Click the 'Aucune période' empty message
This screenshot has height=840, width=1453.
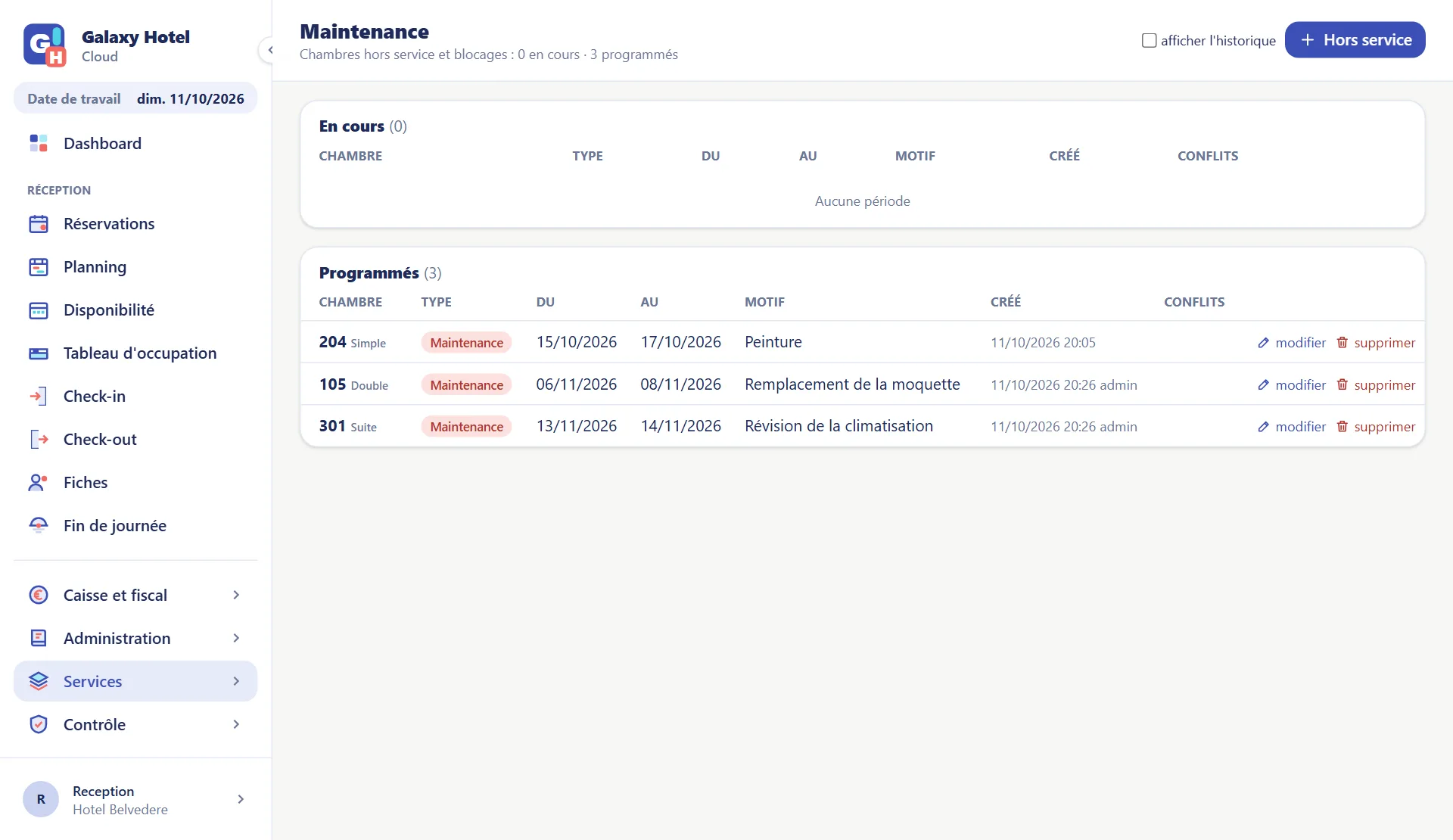863,201
